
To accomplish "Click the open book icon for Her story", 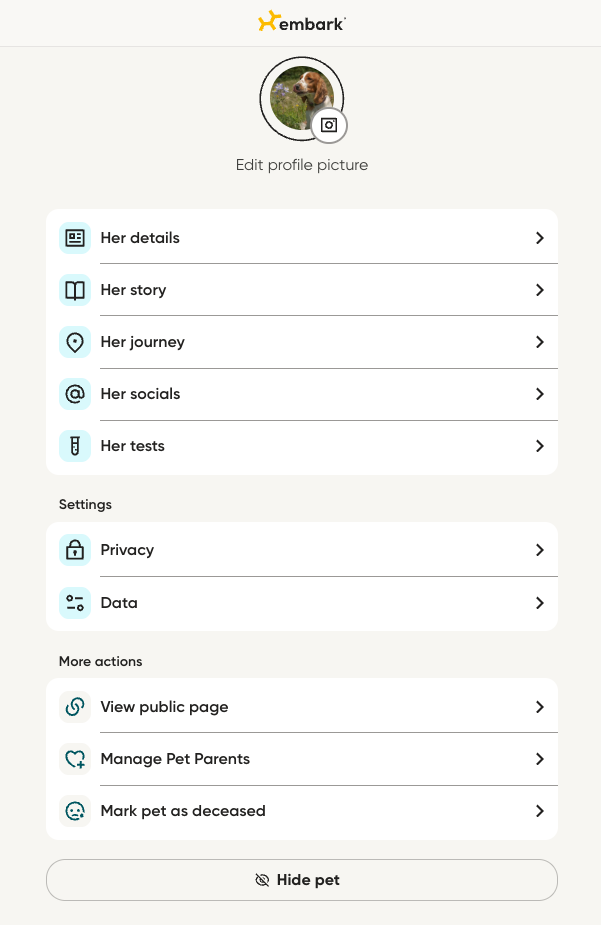I will point(75,290).
